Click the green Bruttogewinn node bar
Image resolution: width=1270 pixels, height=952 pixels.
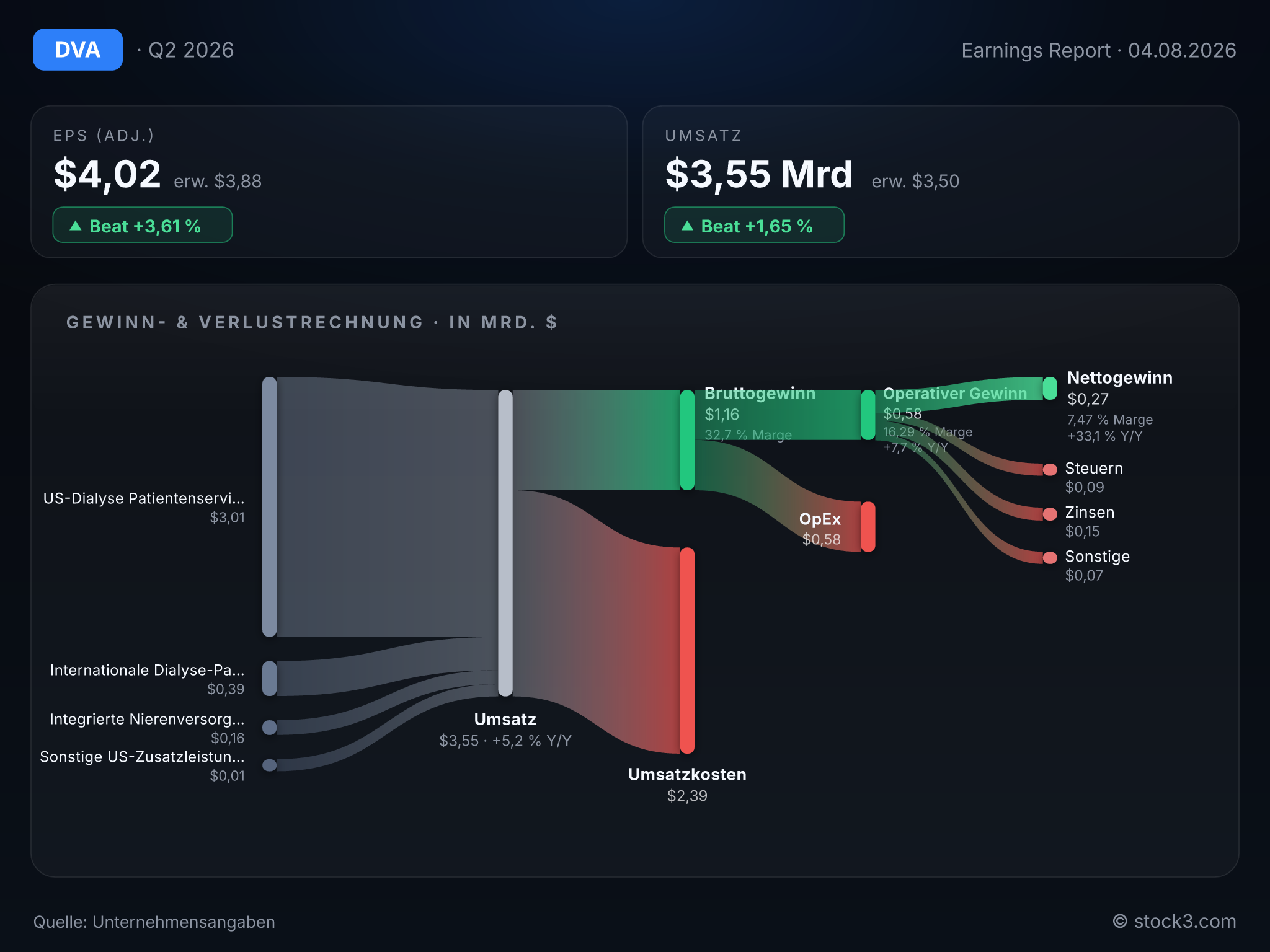pos(687,440)
